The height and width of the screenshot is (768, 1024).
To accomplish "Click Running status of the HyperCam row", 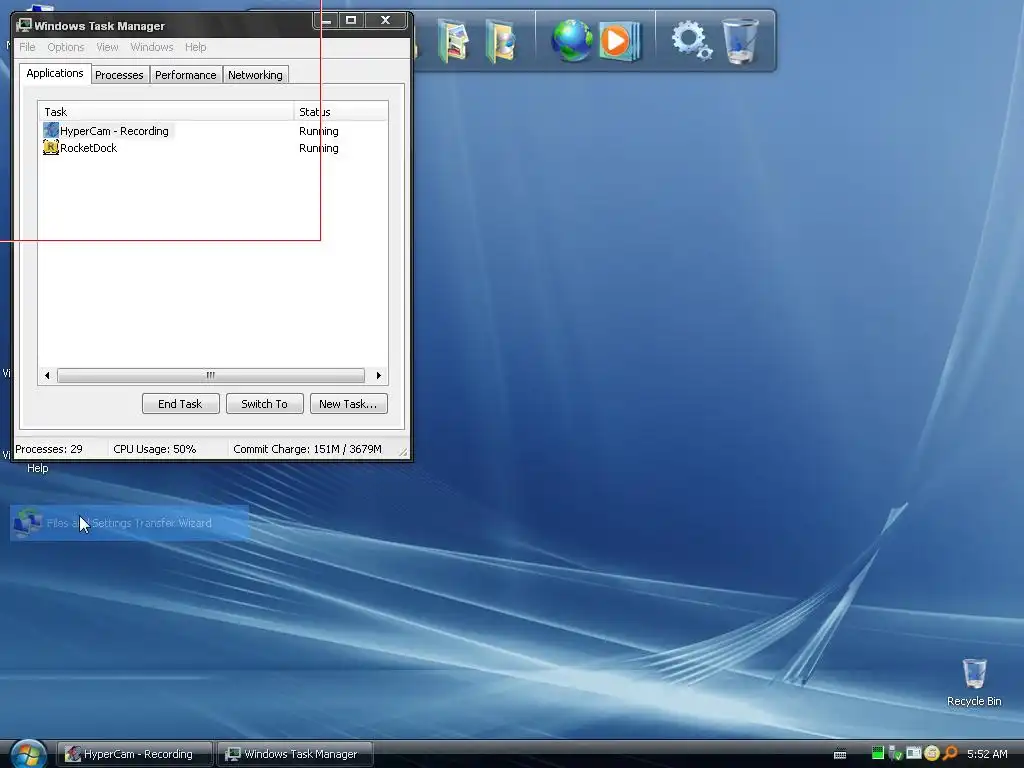I will pos(319,131).
